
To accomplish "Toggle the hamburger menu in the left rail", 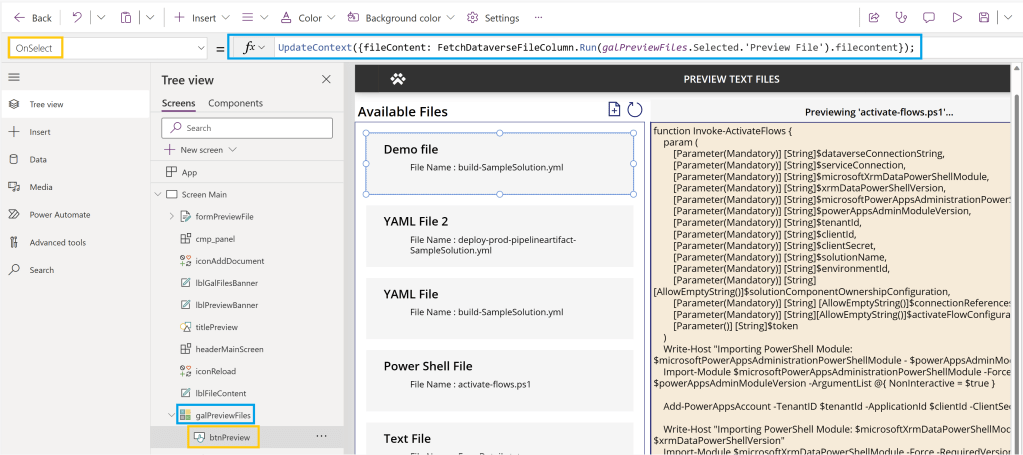I will (14, 77).
